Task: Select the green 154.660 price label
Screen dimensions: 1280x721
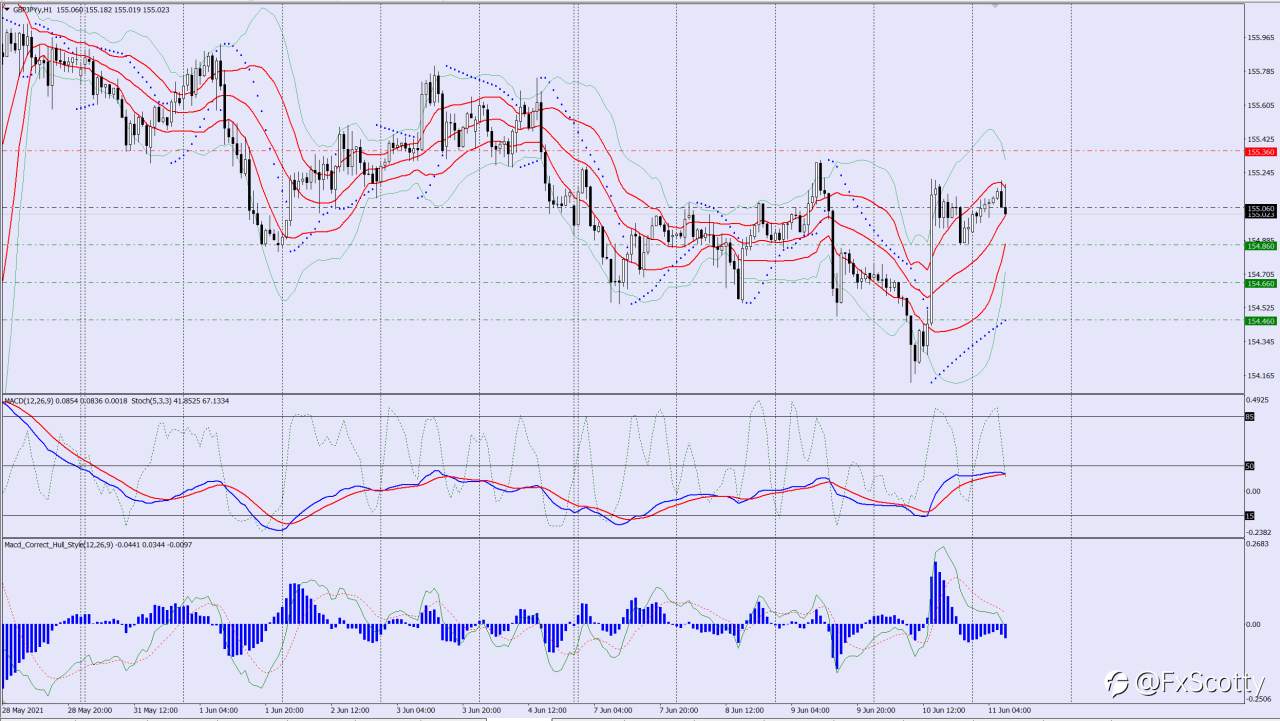Action: click(x=1260, y=283)
